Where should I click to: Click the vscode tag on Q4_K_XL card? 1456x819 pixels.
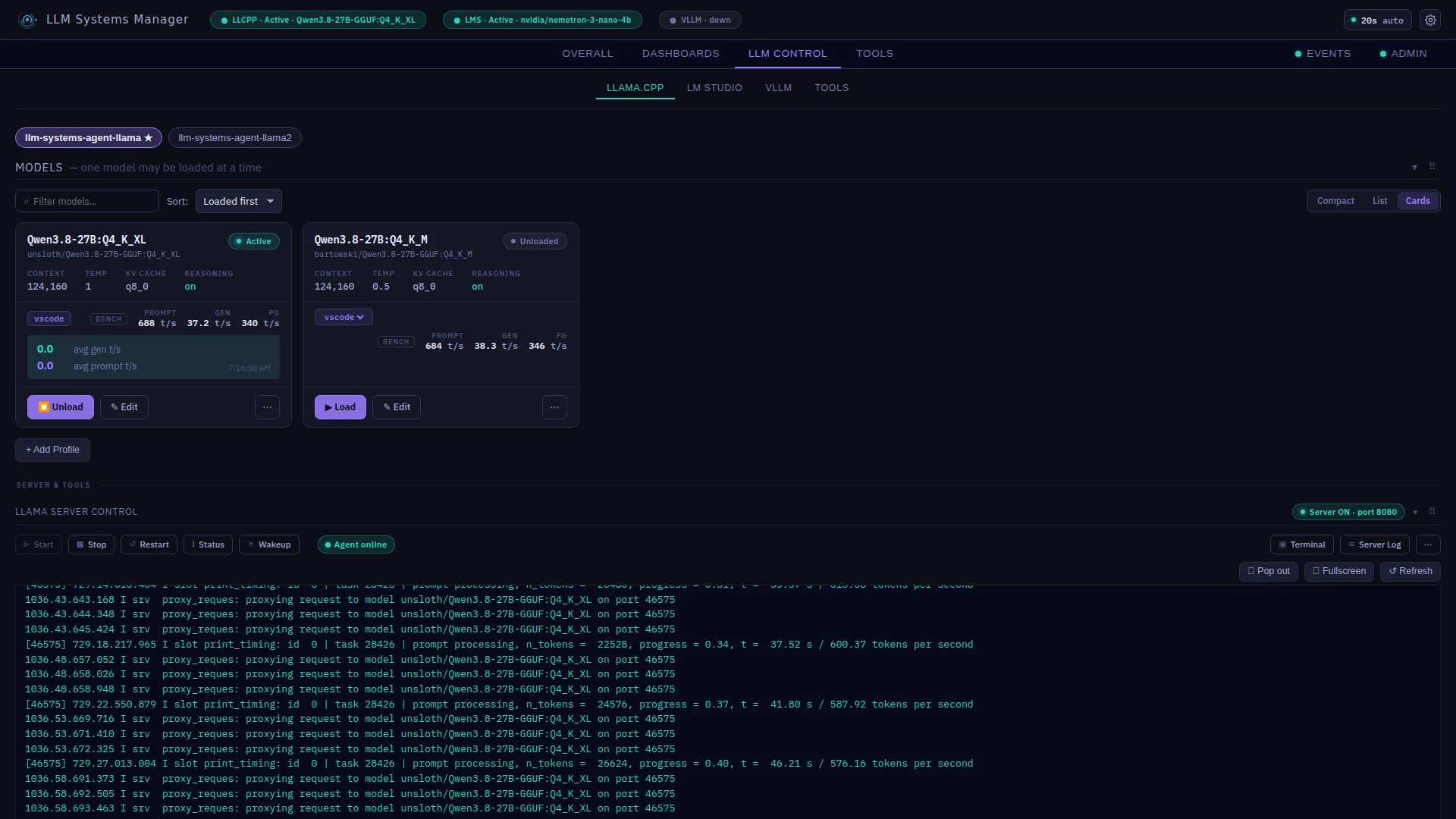[x=49, y=318]
